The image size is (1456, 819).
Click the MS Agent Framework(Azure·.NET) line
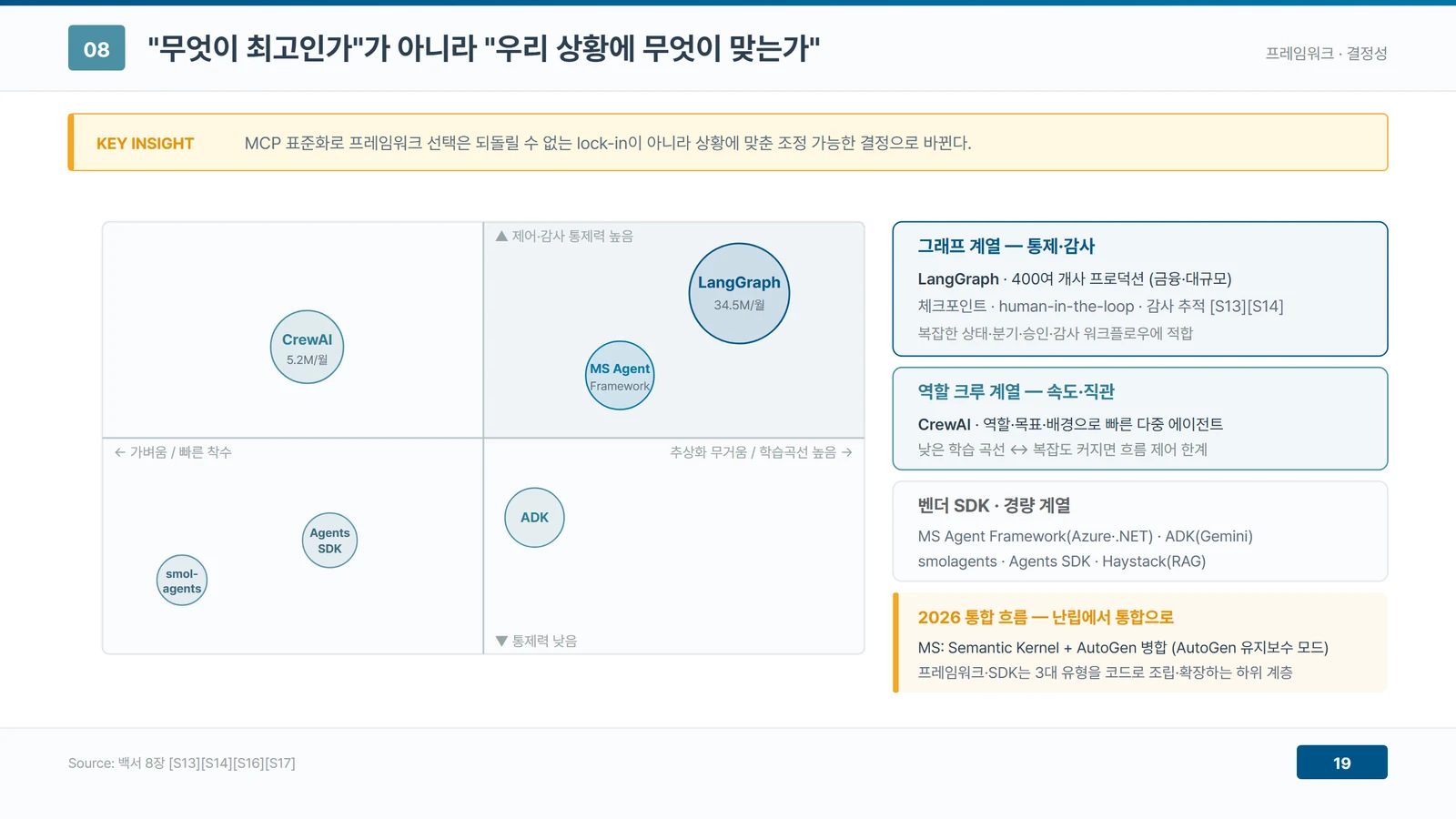click(x=1085, y=536)
